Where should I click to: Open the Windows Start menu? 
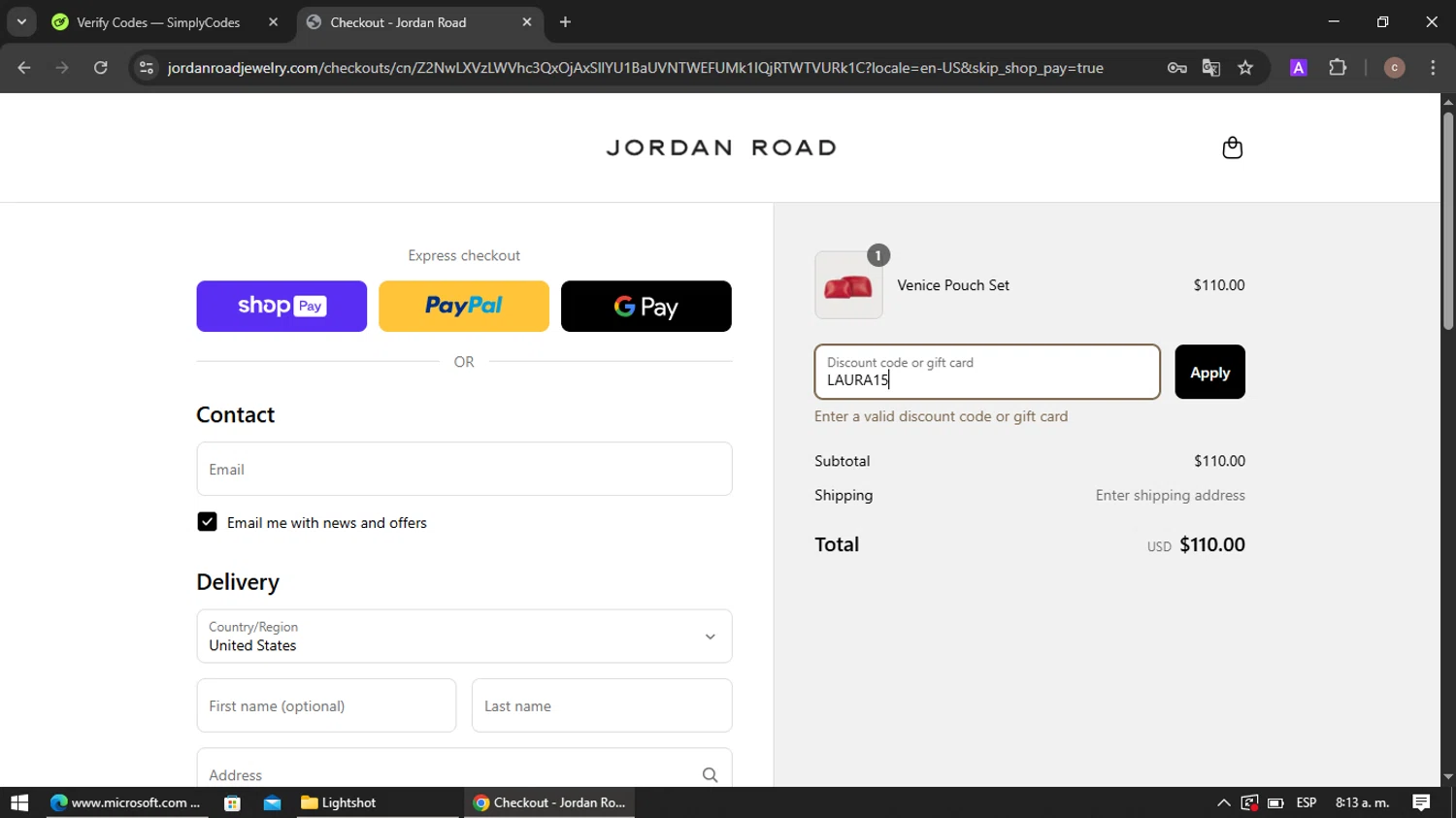coord(19,802)
